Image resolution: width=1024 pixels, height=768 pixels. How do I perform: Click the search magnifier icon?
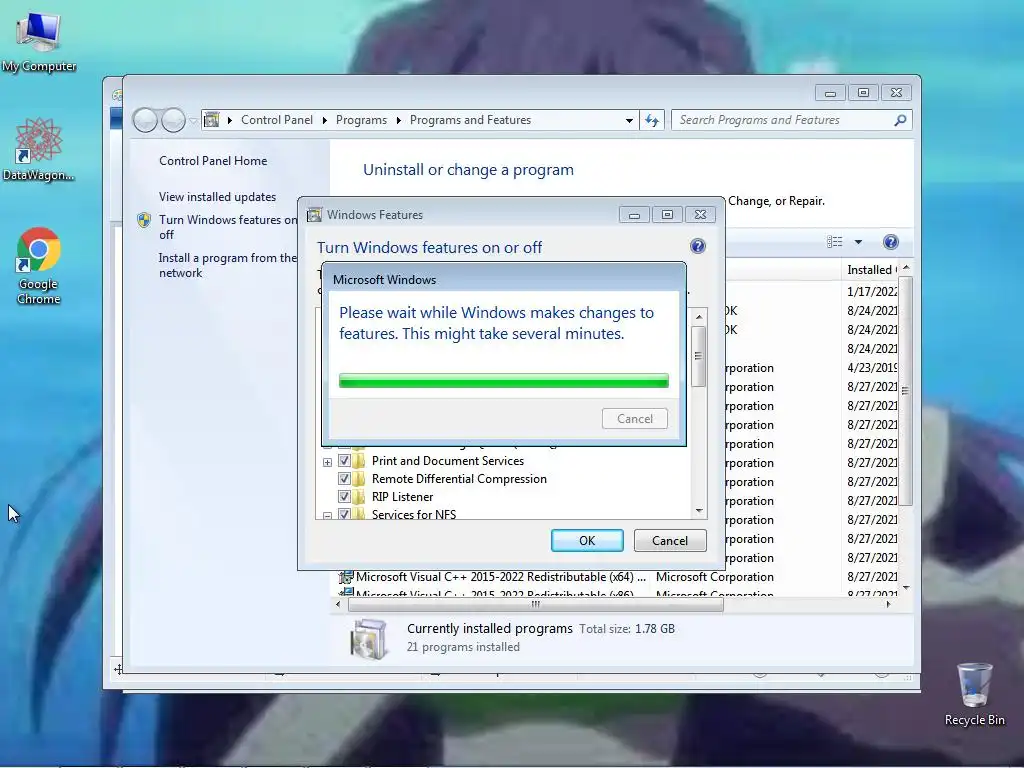[x=900, y=120]
